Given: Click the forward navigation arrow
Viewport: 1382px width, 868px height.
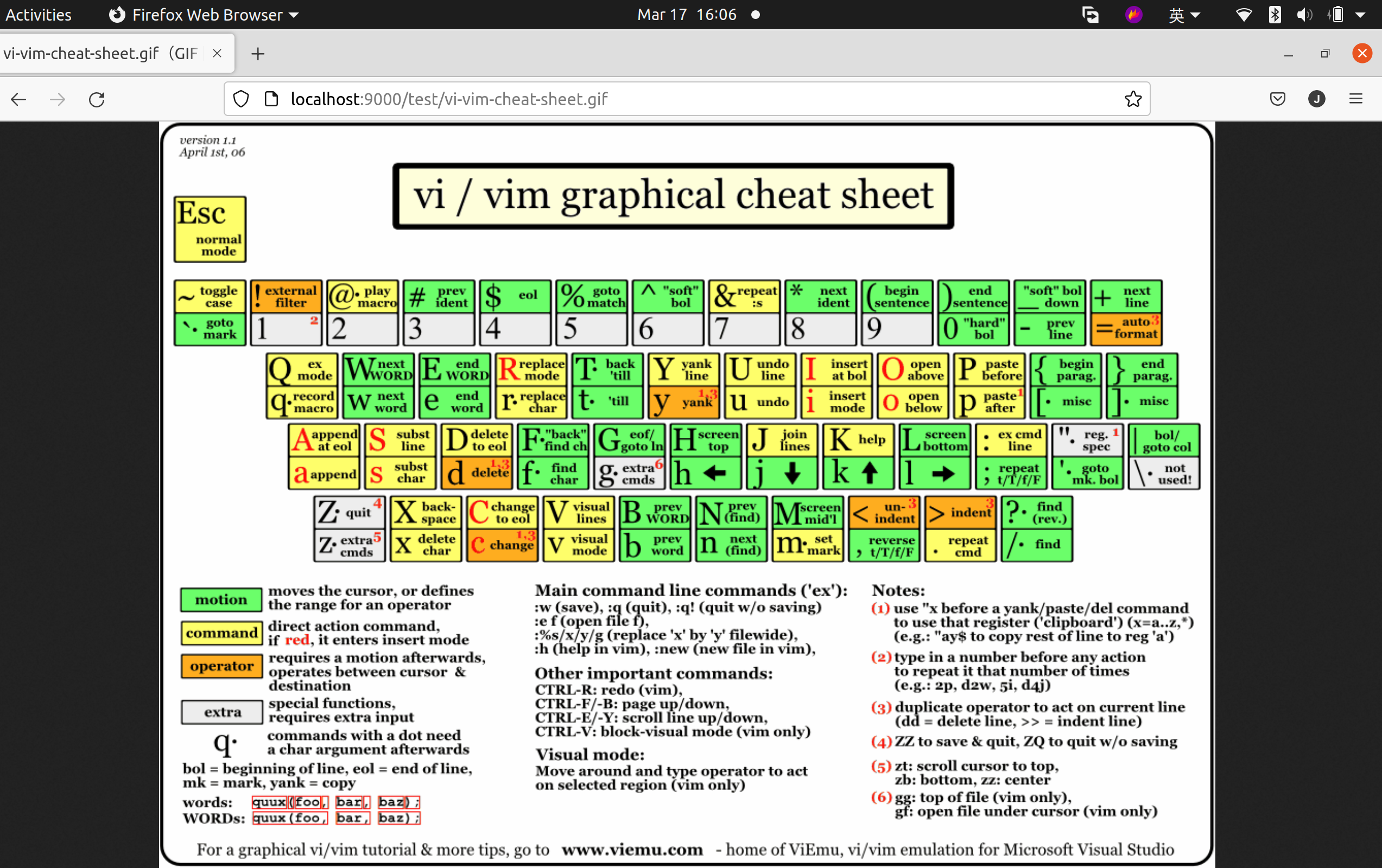Looking at the screenshot, I should 58,99.
